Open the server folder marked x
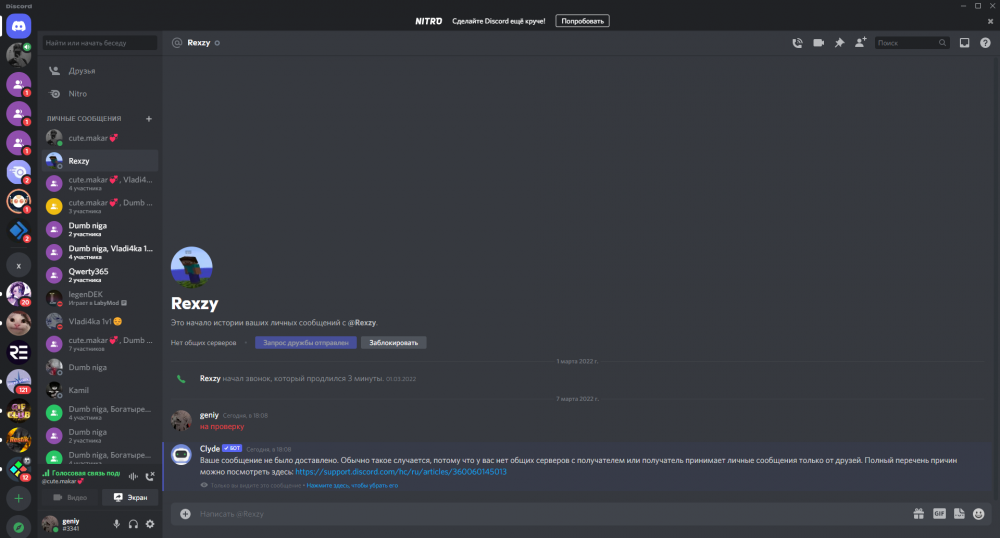Image resolution: width=1000 pixels, height=538 pixels. [18, 266]
